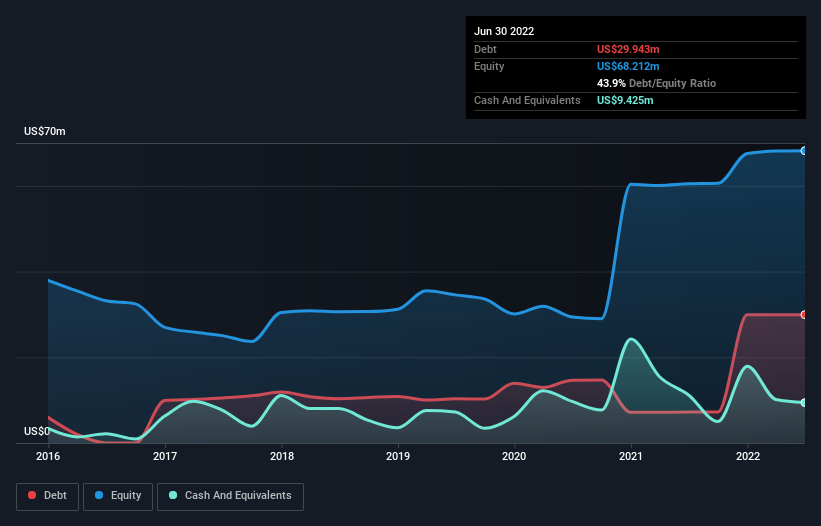Click the Jun 30 2022 tooltip date
Screen dimensions: 821x526
click(x=504, y=31)
